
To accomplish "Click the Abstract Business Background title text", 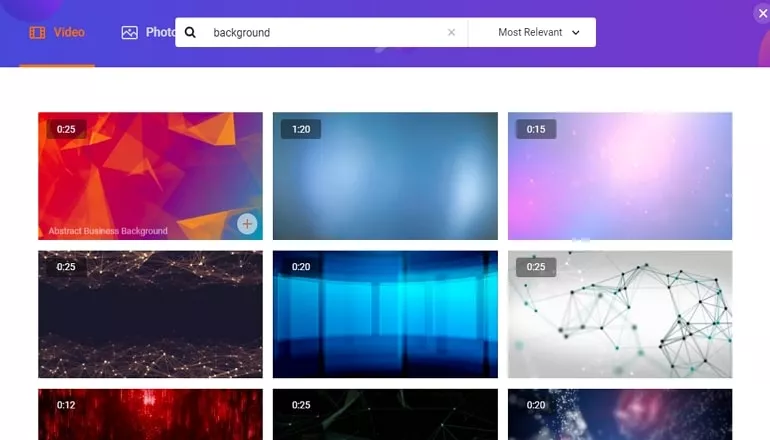I will pyautogui.click(x=108, y=231).
